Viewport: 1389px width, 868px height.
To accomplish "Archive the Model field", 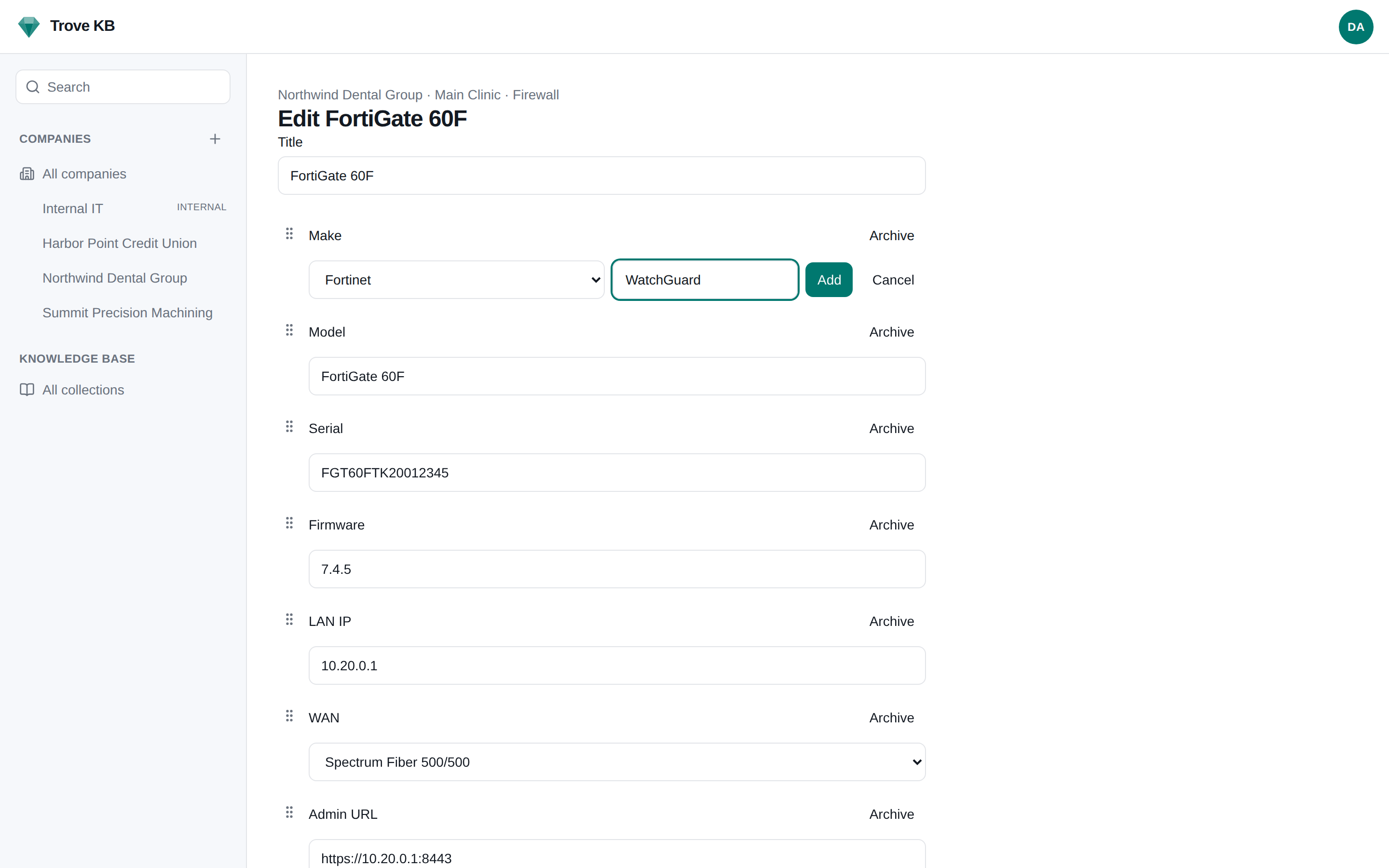I will (x=891, y=332).
